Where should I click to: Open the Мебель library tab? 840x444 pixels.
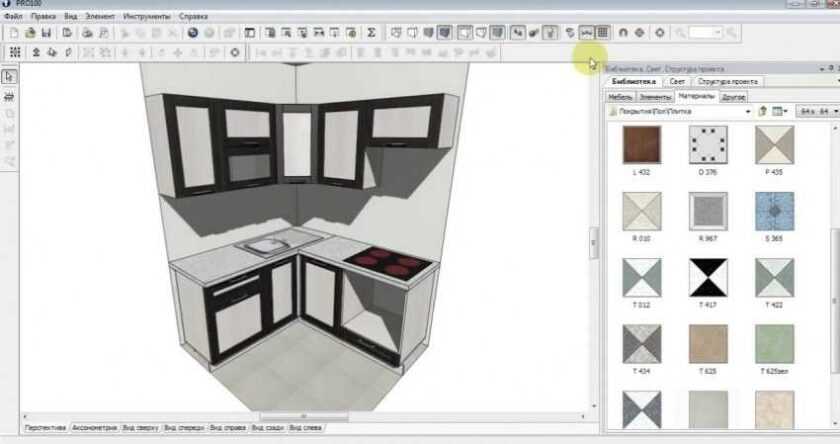[619, 97]
